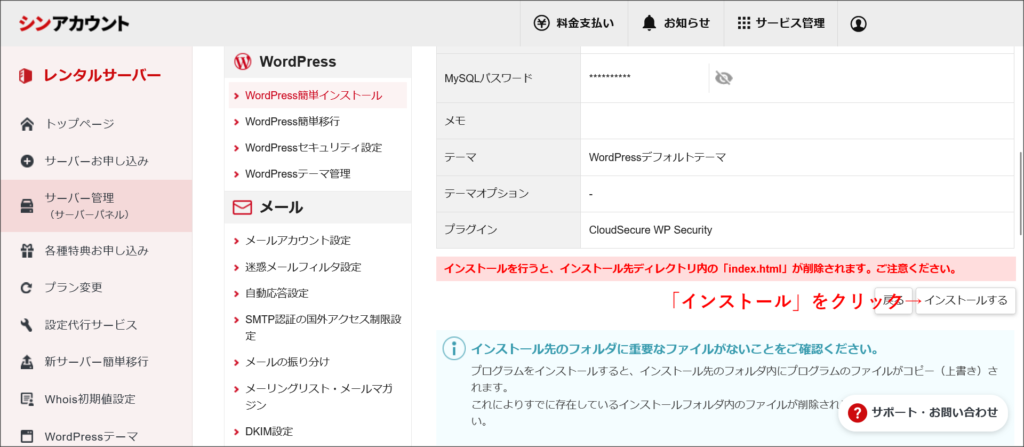Select WordPress簡単インストール link
This screenshot has height=447, width=1024.
(313, 95)
